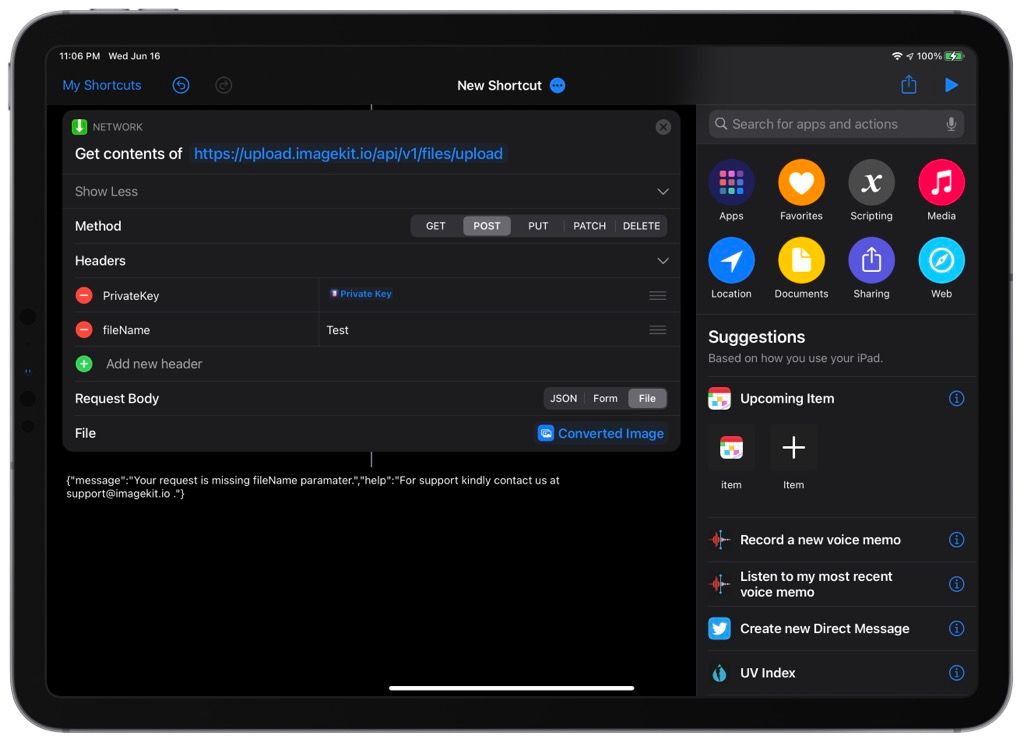The width and height of the screenshot is (1024, 743).
Task: Select GET method
Action: pyautogui.click(x=436, y=226)
